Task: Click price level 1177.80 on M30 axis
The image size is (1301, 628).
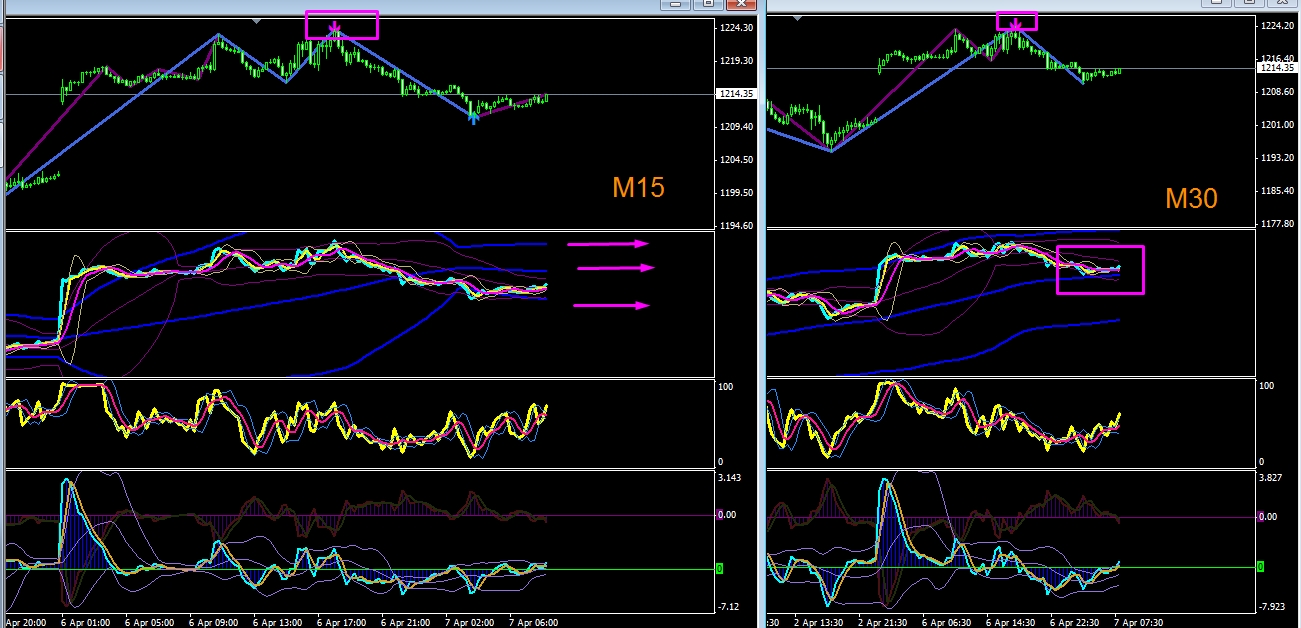Action: point(1278,224)
